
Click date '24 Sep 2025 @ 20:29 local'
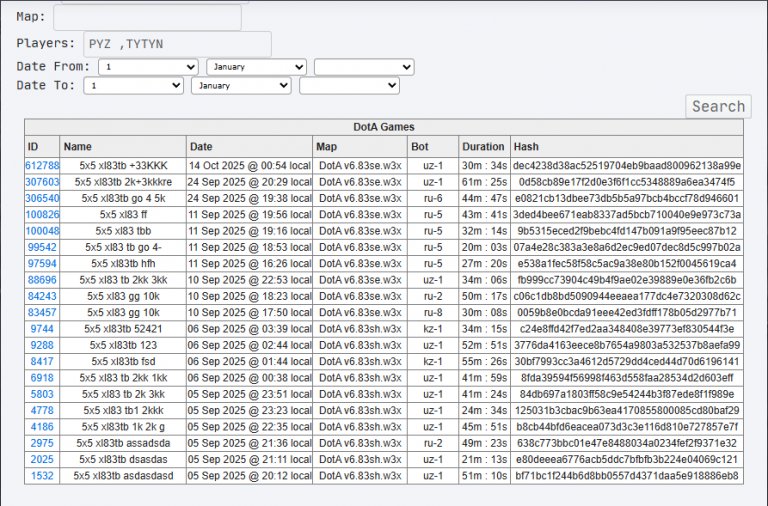[x=249, y=182]
